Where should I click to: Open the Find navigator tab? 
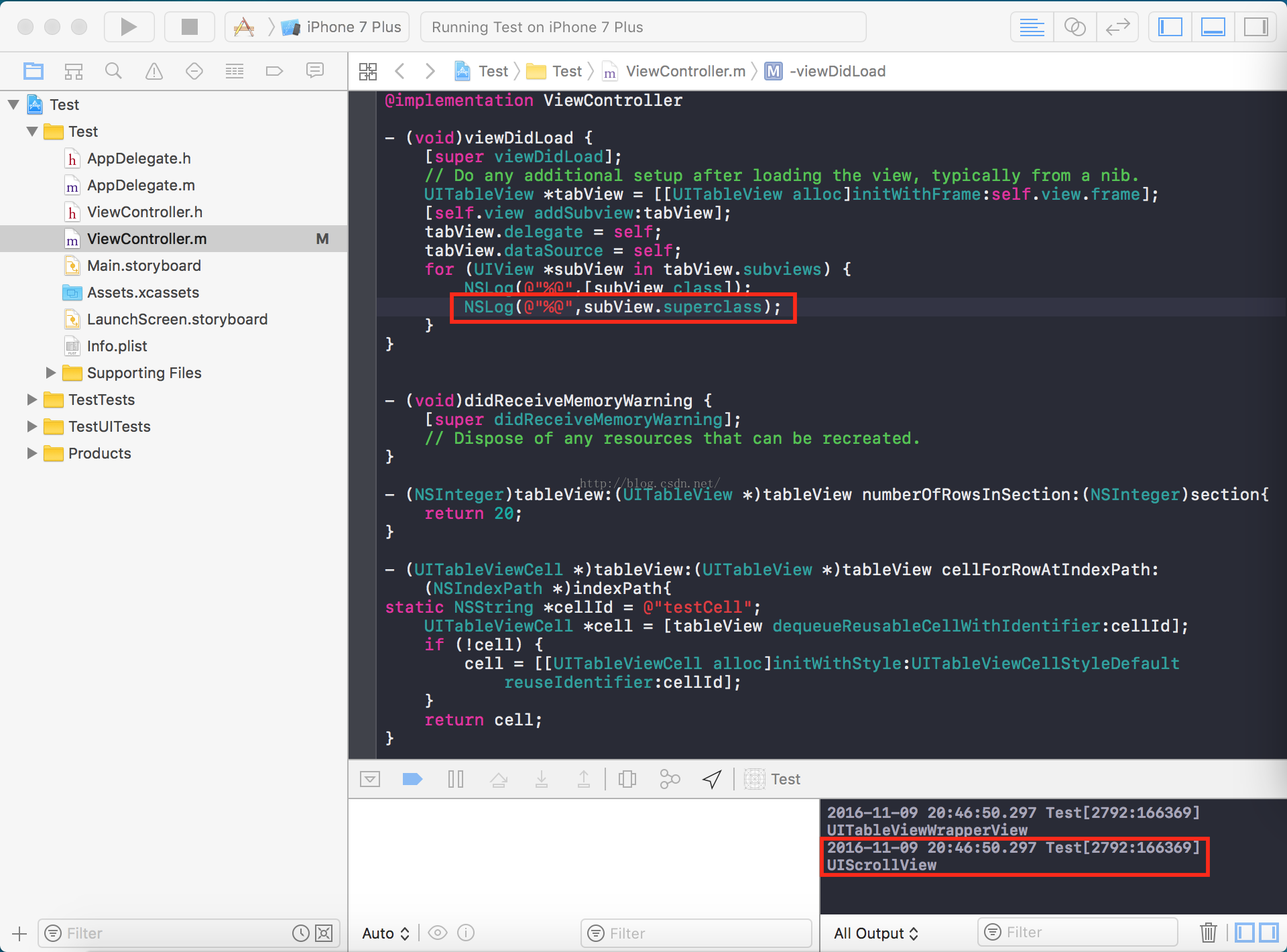pyautogui.click(x=113, y=70)
